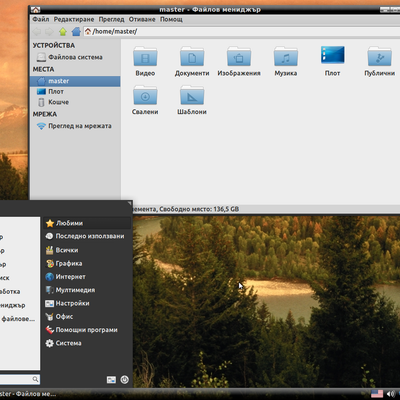
Task: Select Офис category
Action: click(x=87, y=317)
